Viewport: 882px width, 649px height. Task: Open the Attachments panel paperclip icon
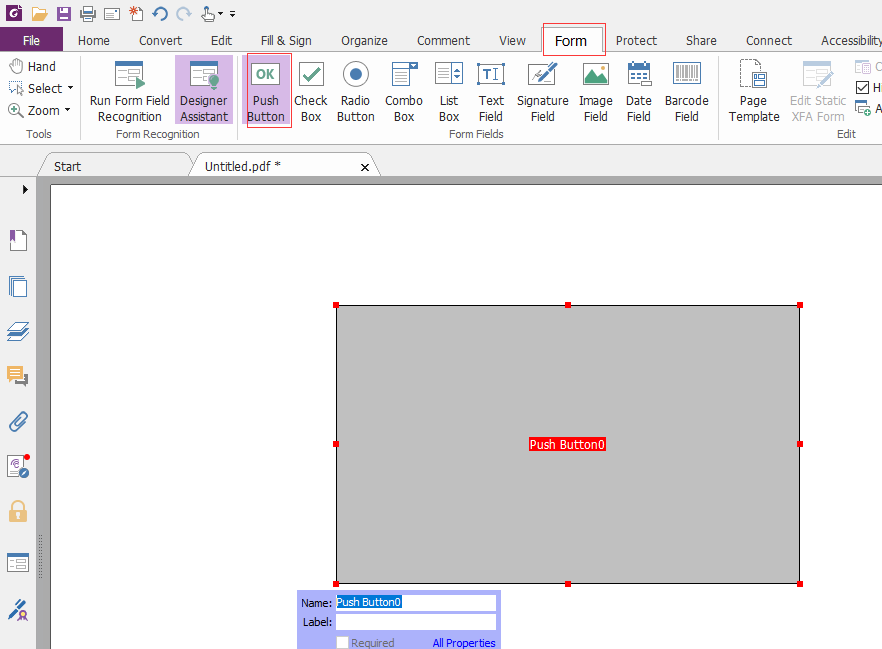(18, 421)
